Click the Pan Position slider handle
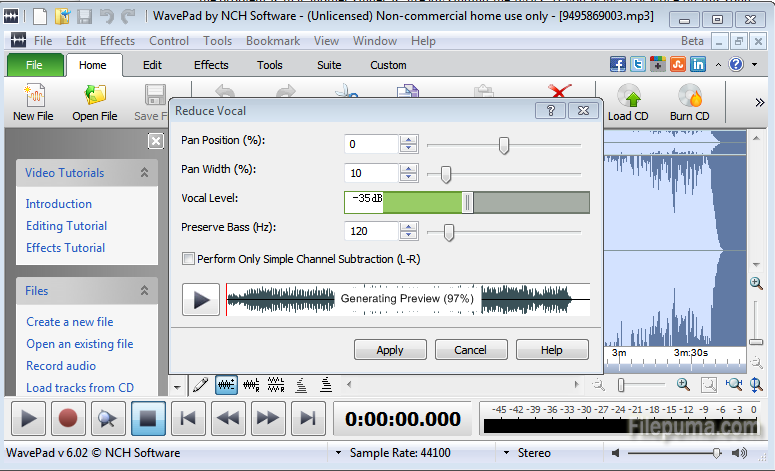Screen dimensions: 775x471 [504, 146]
